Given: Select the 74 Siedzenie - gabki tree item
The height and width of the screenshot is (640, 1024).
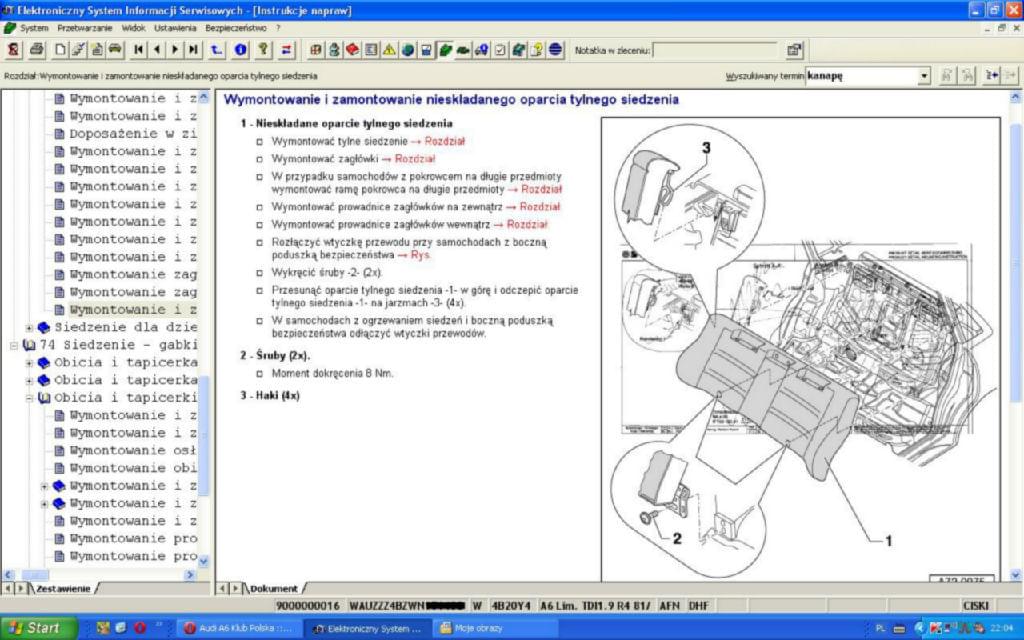Looking at the screenshot, I should (118, 345).
